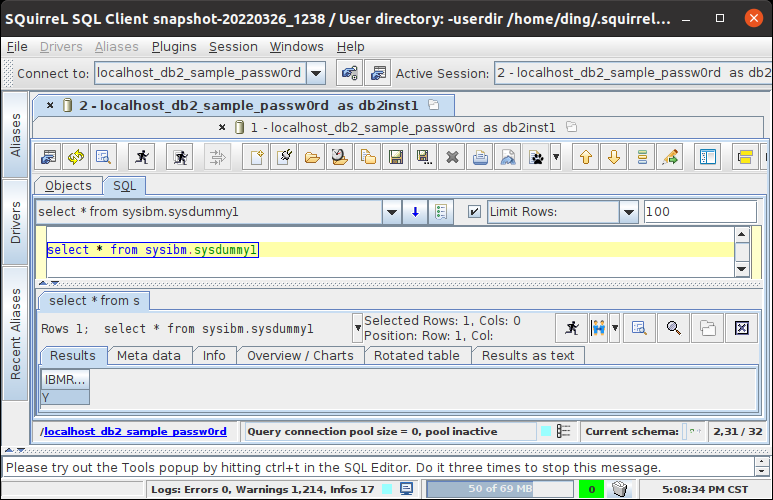
Task: Run the SQL with the running man icon
Action: pos(142,157)
